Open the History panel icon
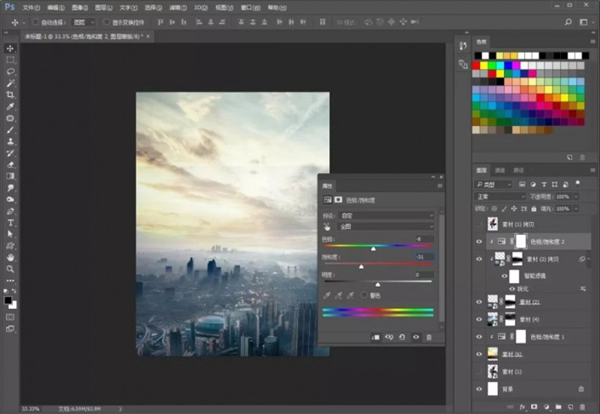 click(462, 45)
